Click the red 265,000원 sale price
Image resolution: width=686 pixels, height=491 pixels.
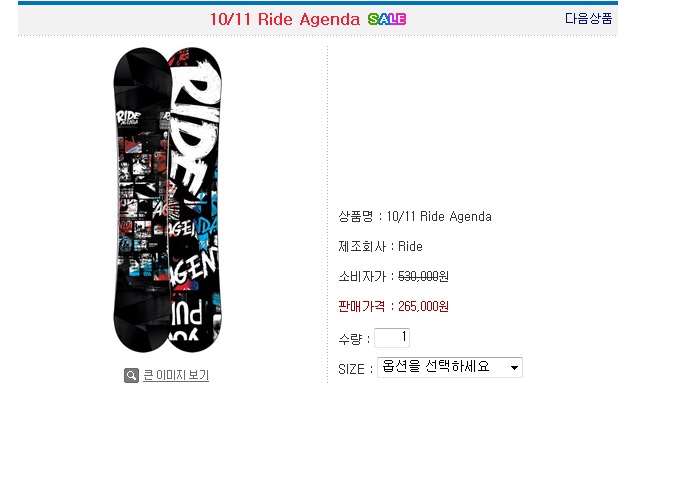(424, 307)
